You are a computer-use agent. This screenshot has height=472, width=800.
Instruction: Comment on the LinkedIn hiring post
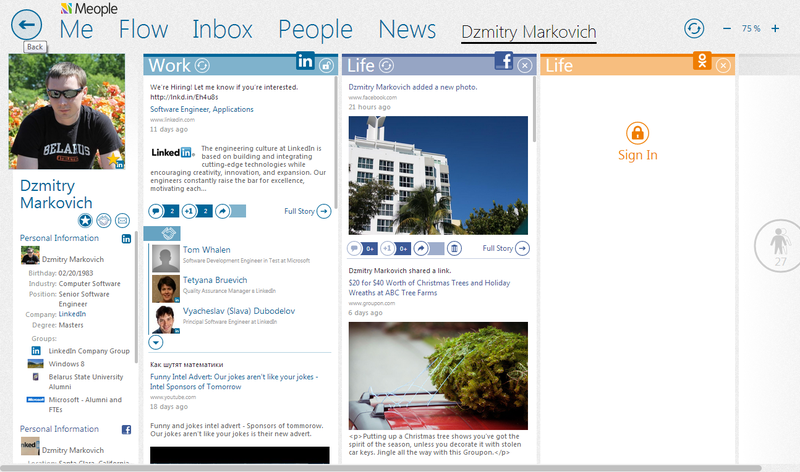pyautogui.click(x=156, y=211)
